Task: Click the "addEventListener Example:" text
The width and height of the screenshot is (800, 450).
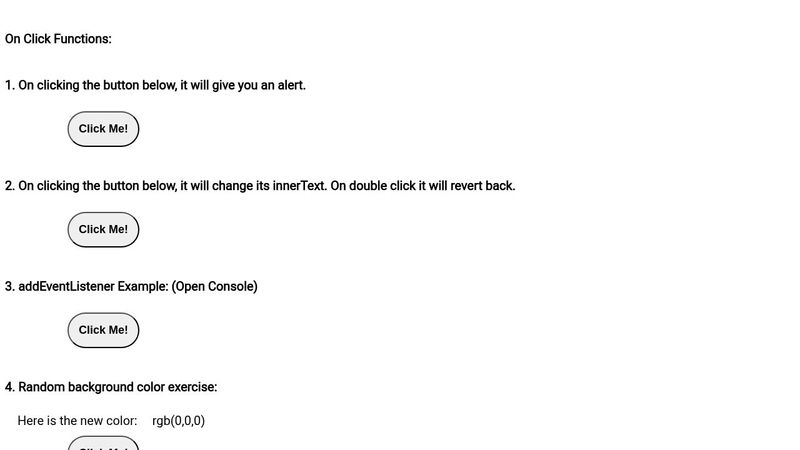Action: coord(93,286)
